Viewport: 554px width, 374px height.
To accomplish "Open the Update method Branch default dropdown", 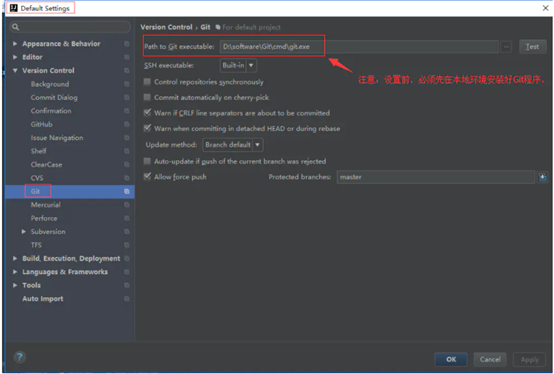I will (233, 145).
